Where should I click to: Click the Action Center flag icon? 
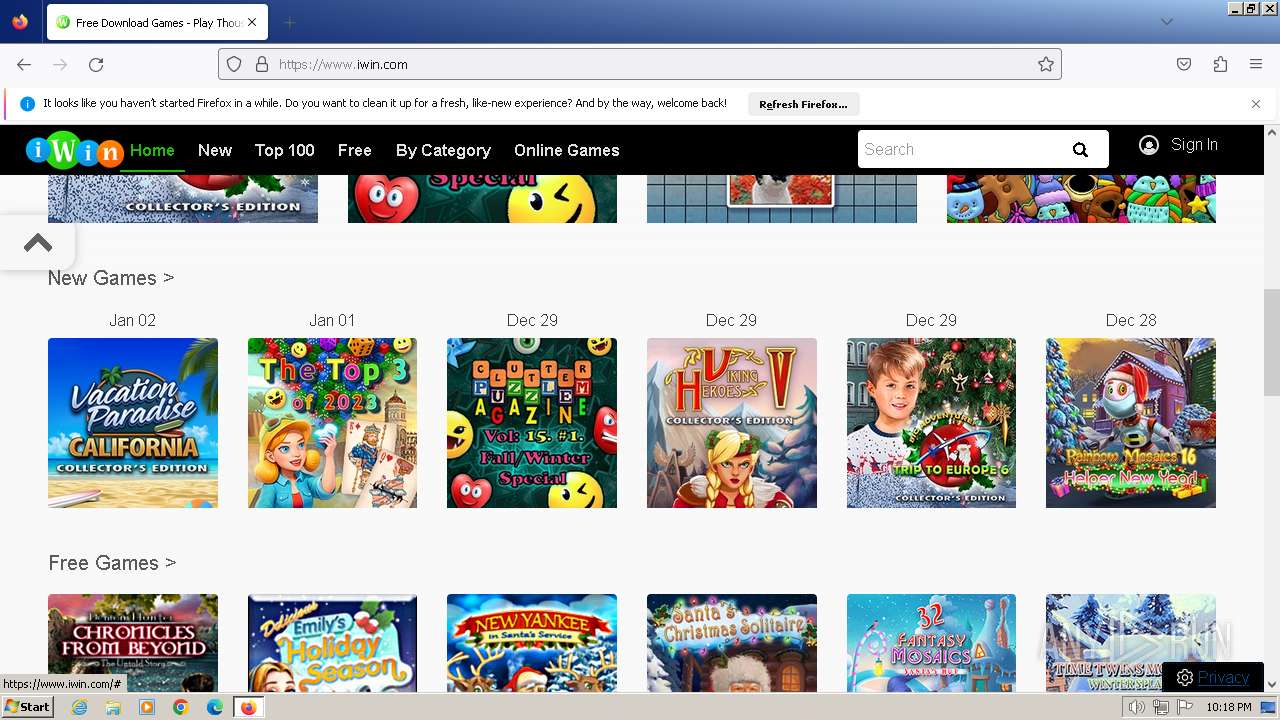click(x=1185, y=707)
